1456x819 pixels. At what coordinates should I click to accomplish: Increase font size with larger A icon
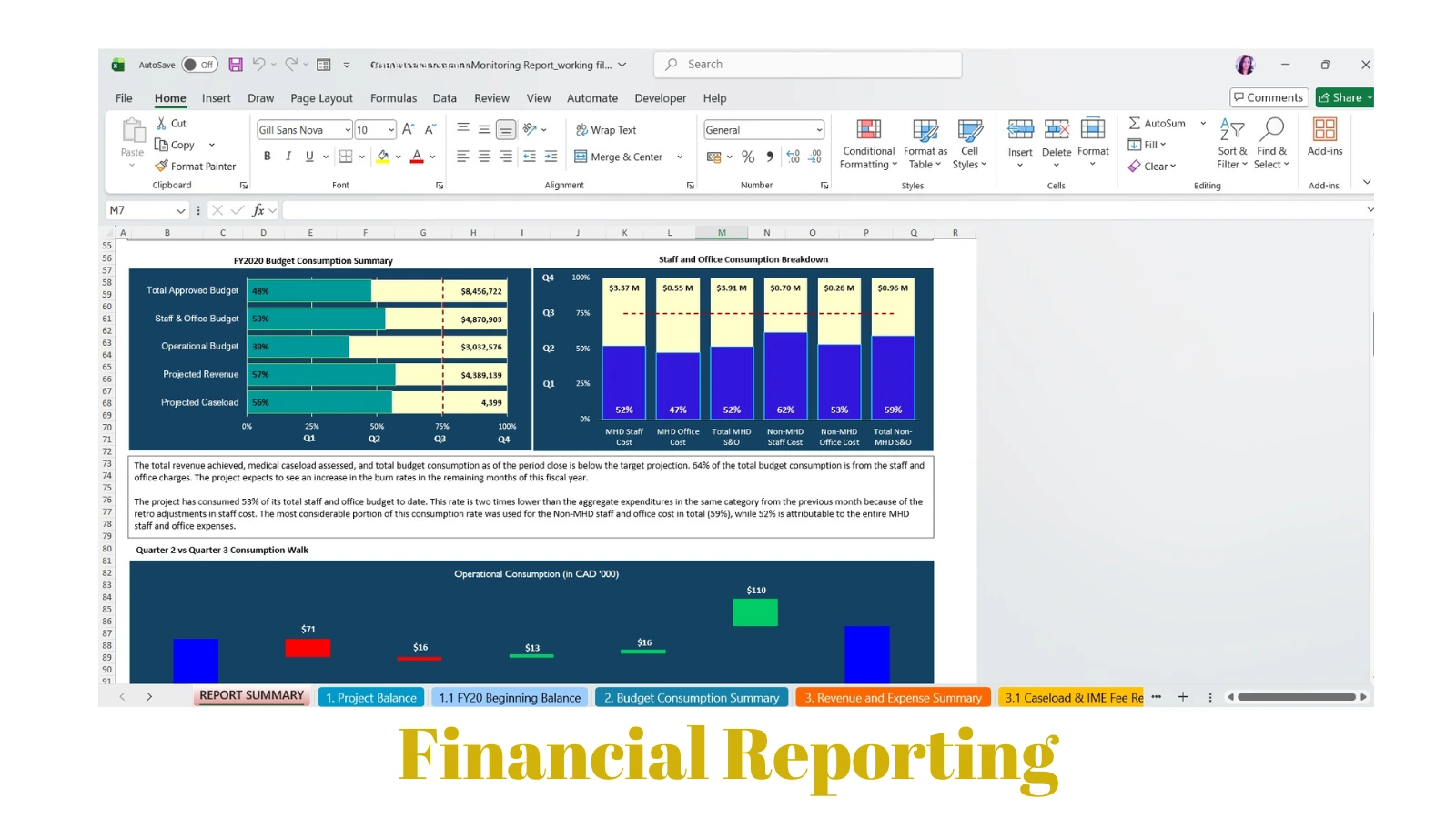click(x=408, y=130)
